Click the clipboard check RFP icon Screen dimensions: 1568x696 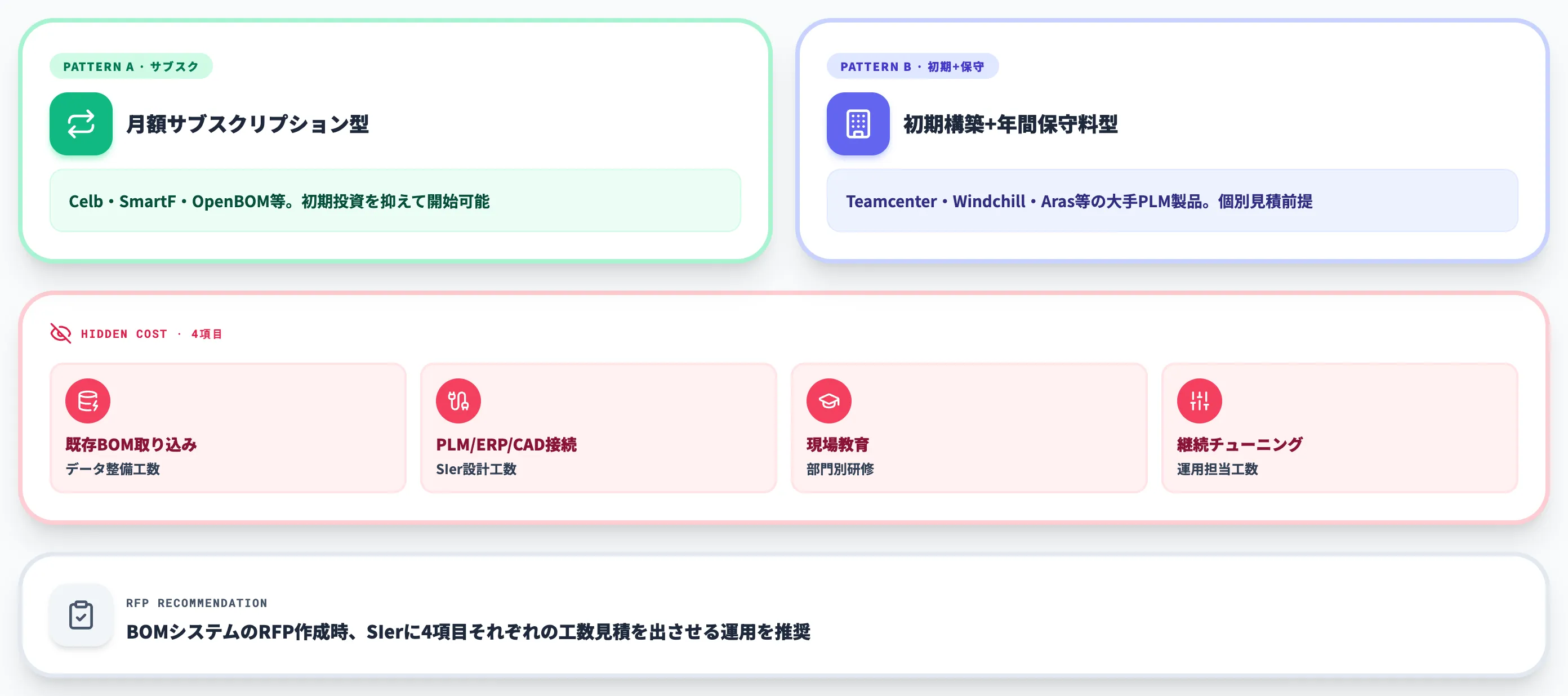point(81,615)
